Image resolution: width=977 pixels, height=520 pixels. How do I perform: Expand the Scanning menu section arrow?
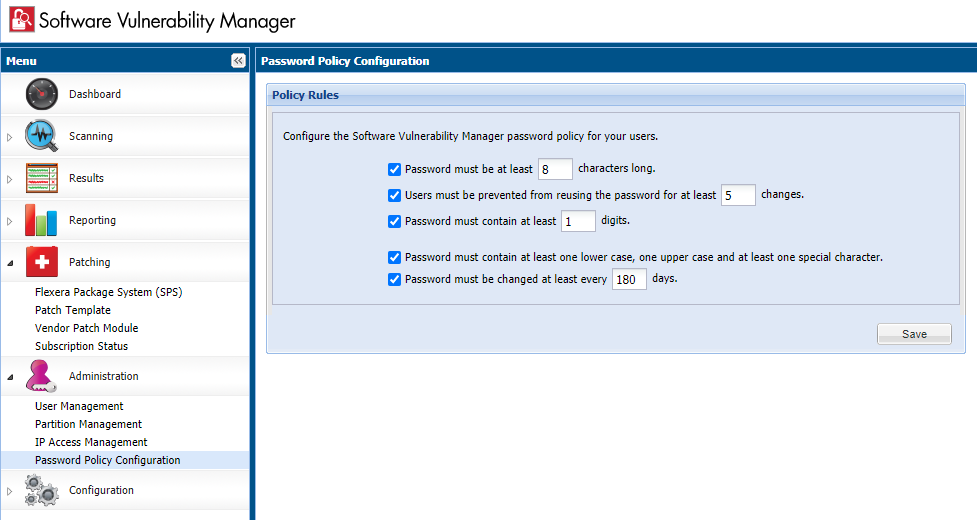click(10, 137)
